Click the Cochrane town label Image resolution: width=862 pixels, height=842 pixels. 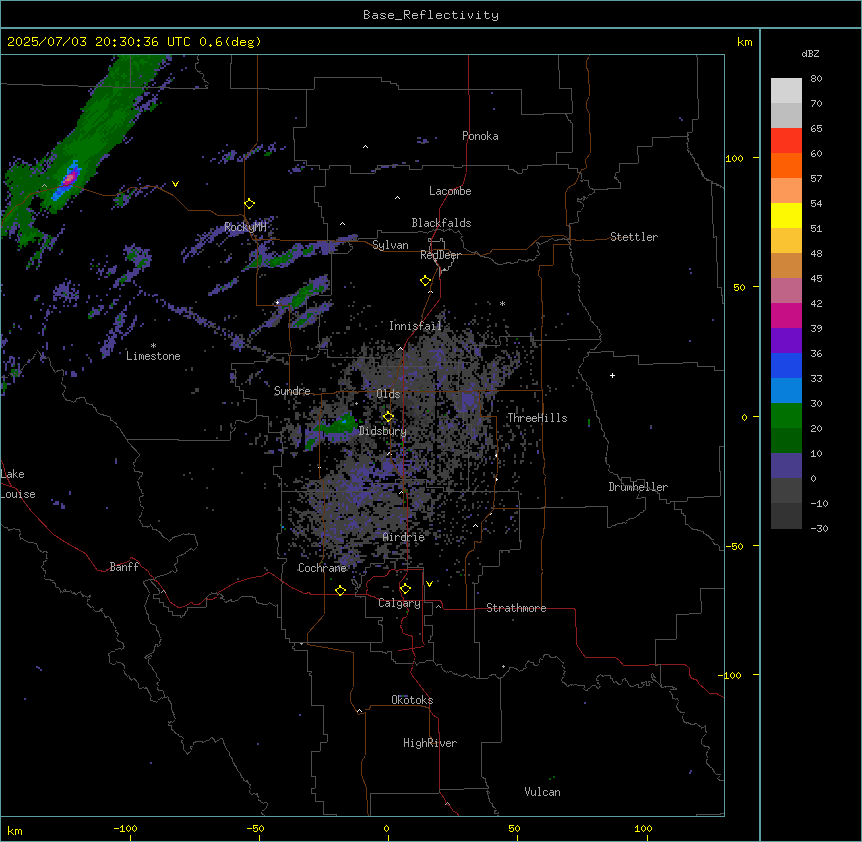[322, 568]
